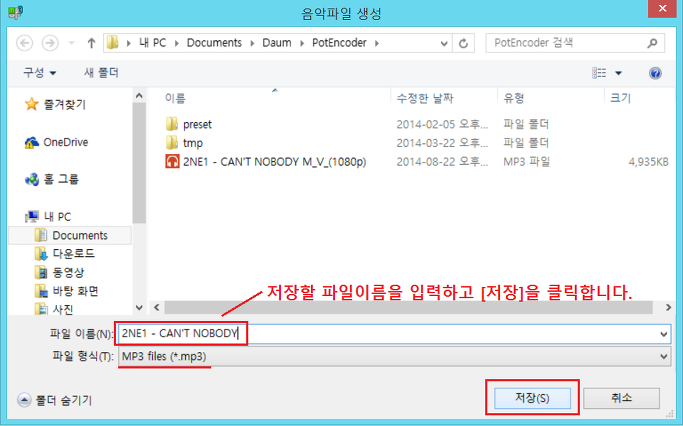
Task: Click horizontal scrollbar right arrow
Action: (x=668, y=307)
